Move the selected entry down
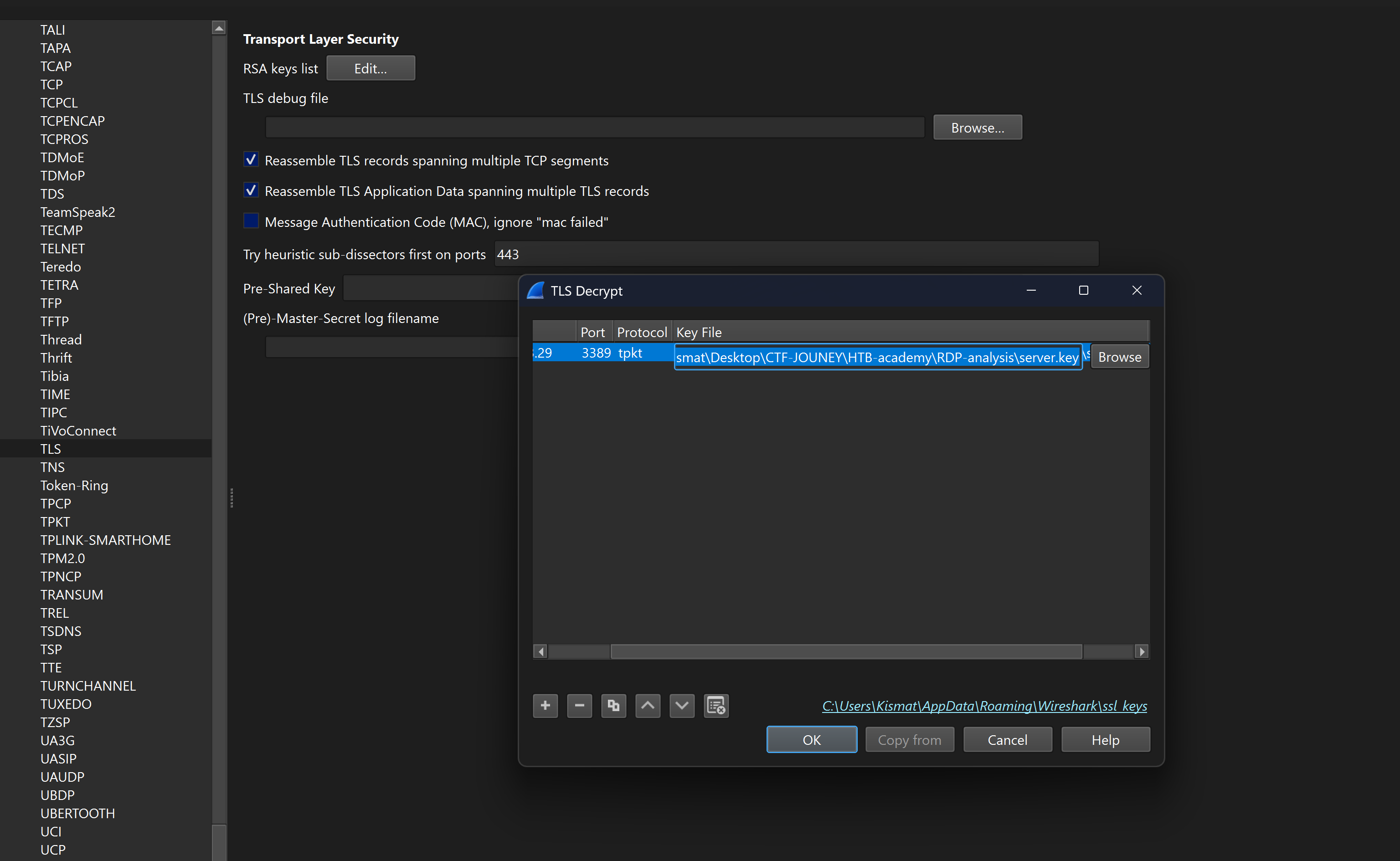 [682, 706]
